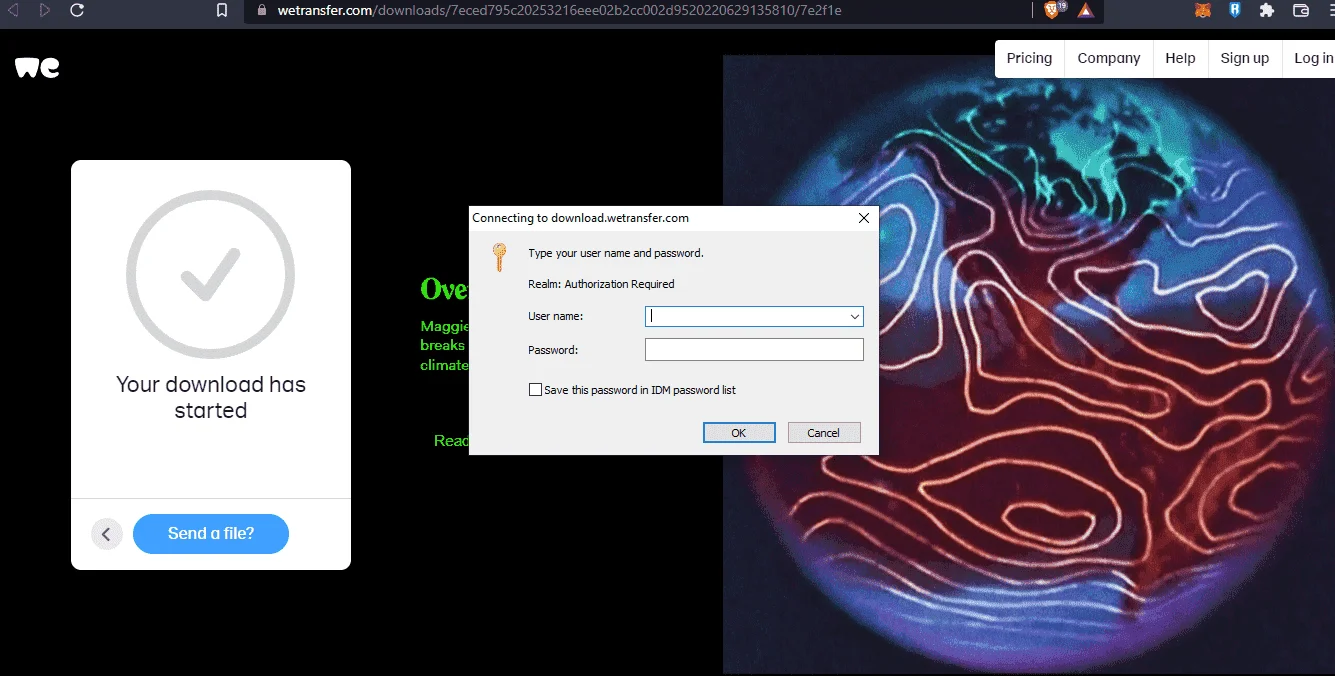
Task: Open the Pricing menu item
Action: click(x=1029, y=58)
